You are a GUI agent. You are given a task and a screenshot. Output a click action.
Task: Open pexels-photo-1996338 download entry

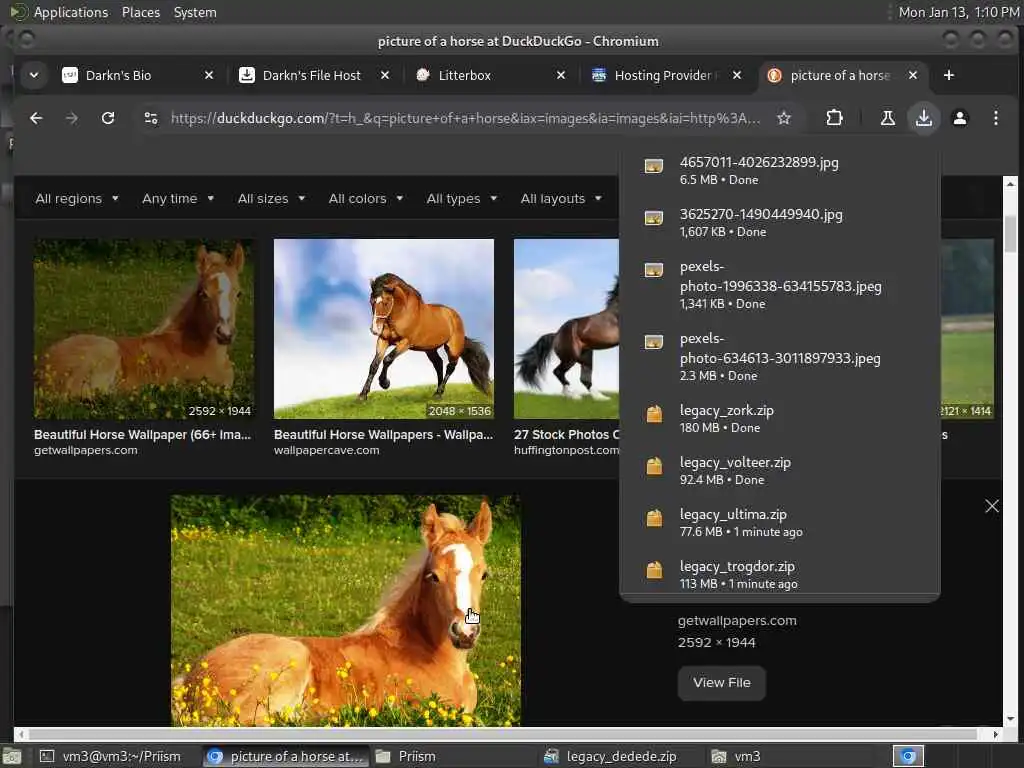pos(780,285)
